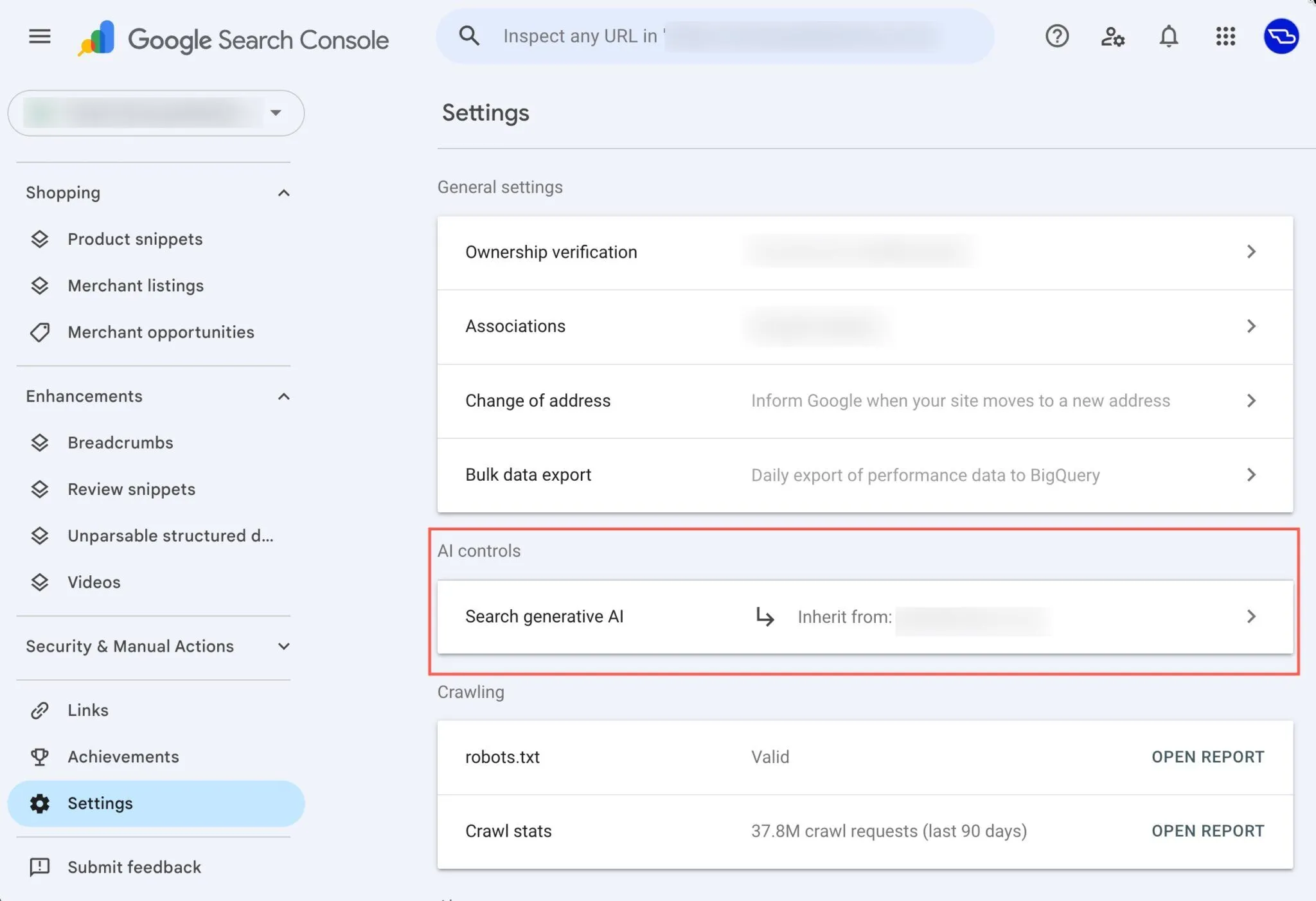Click the 'Crawling' heading
Viewport: 1316px width, 901px height.
click(x=470, y=692)
